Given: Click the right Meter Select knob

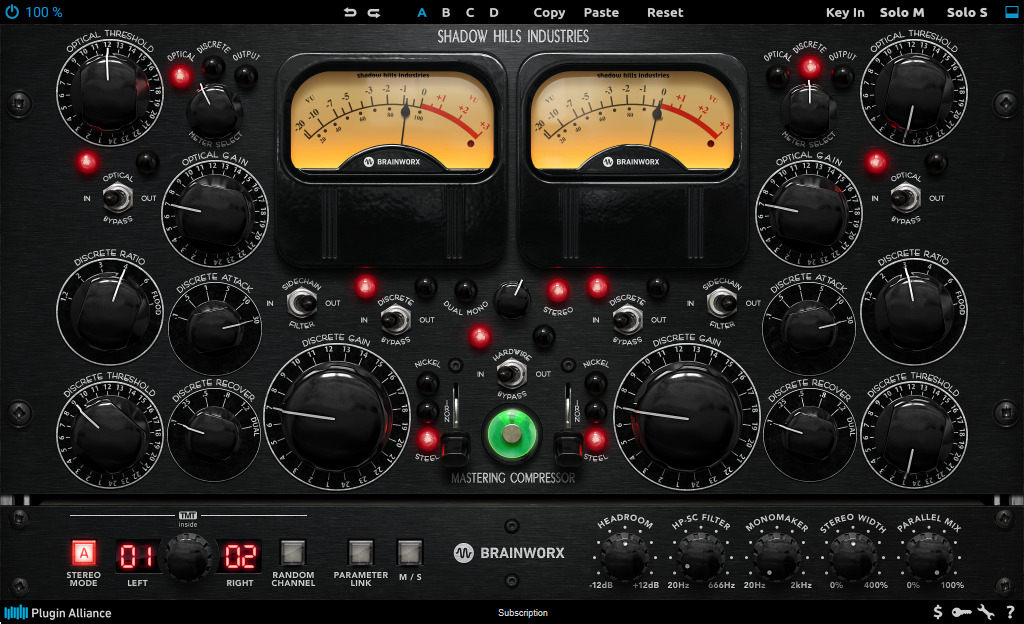Looking at the screenshot, I should coord(809,108).
